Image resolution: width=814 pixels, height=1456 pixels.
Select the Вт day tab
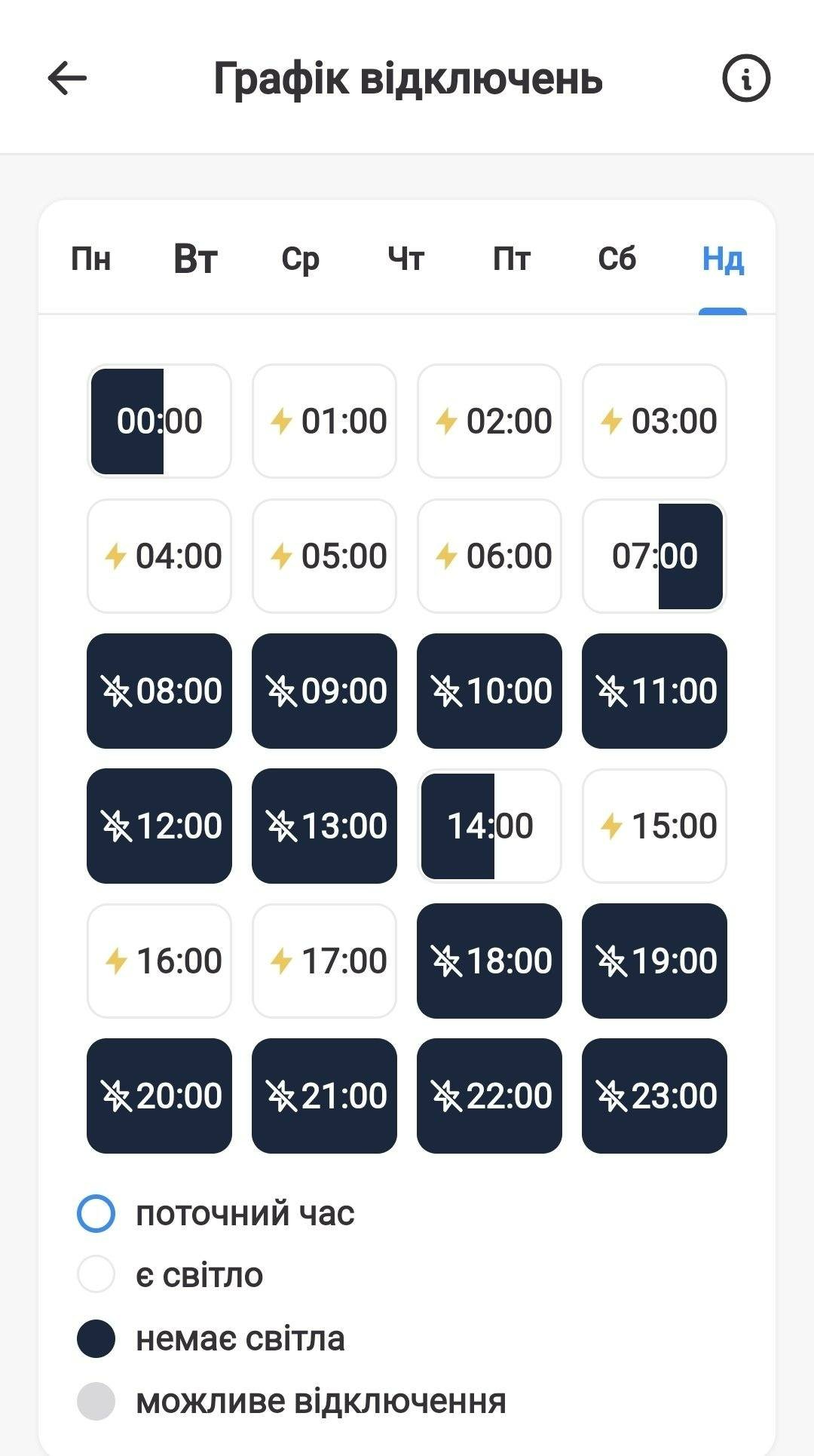click(195, 259)
